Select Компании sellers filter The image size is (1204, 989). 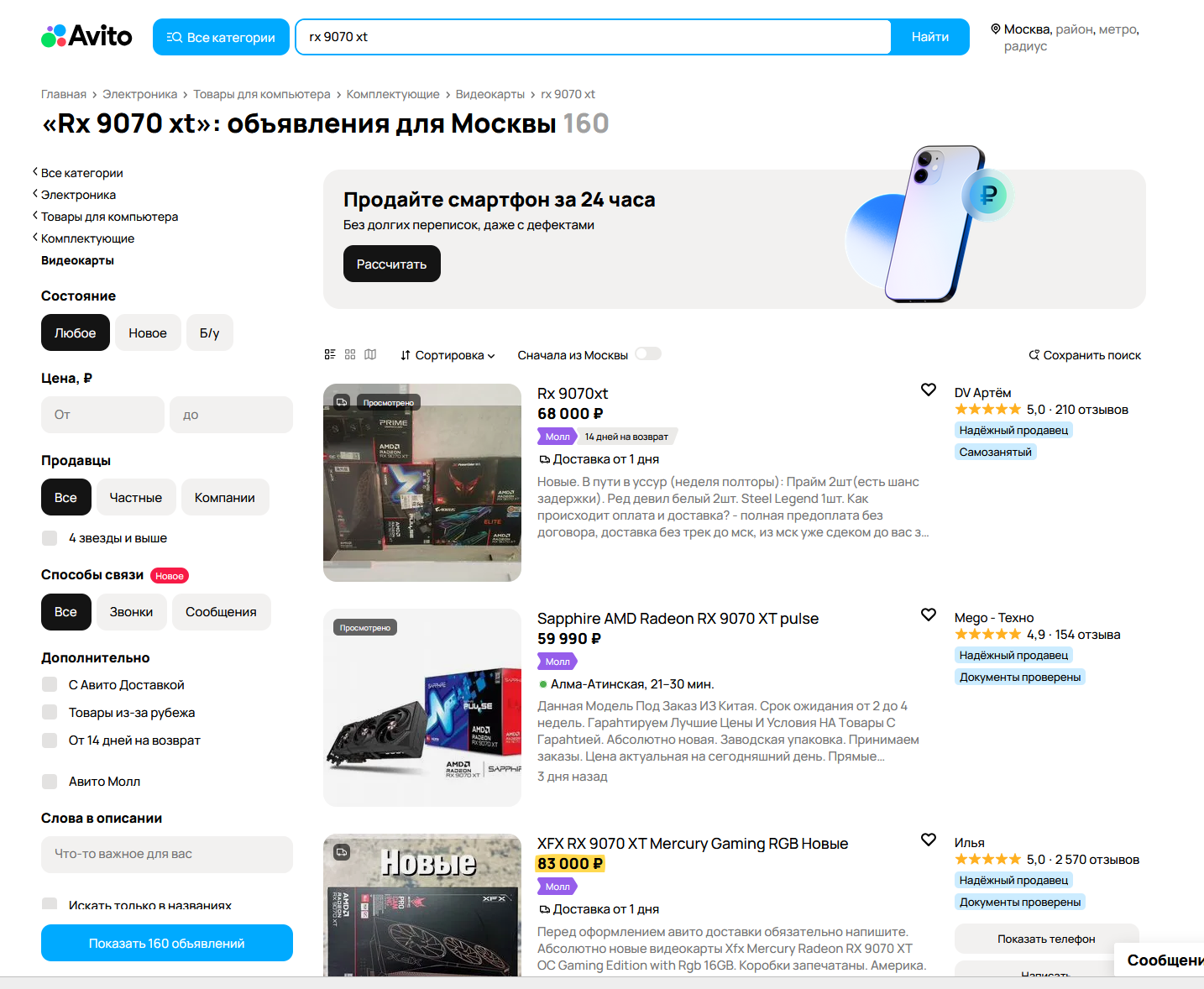pyautogui.click(x=225, y=498)
